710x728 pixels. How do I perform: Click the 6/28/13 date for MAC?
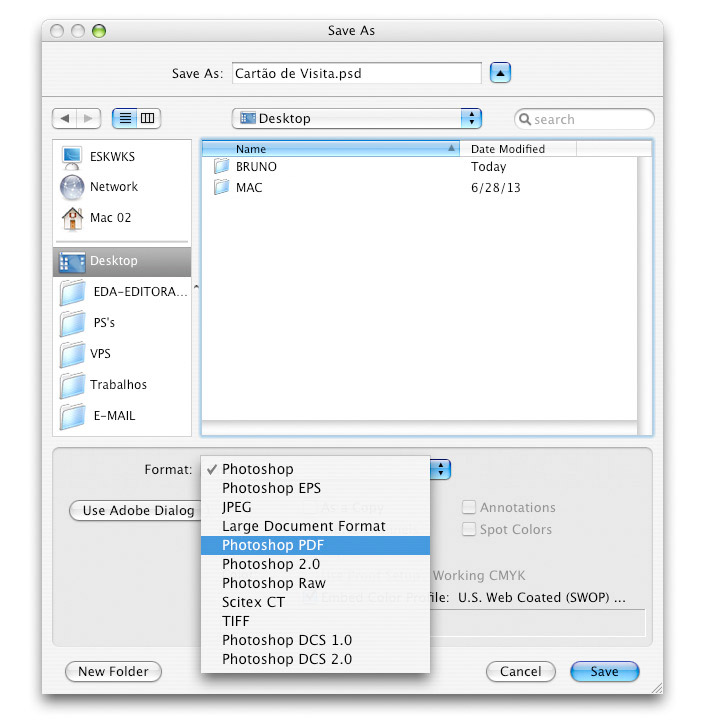pos(495,188)
